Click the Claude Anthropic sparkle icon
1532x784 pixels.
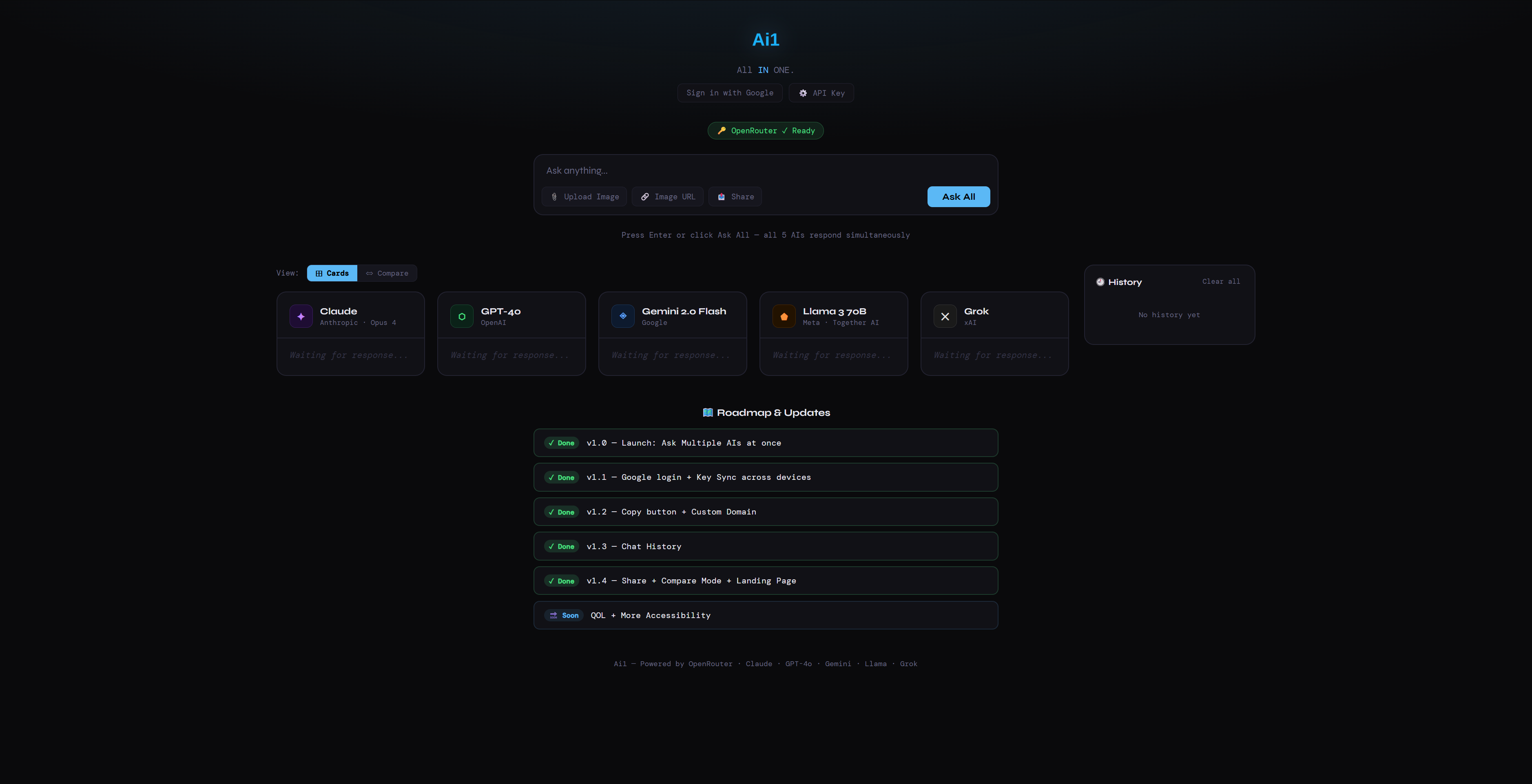click(x=301, y=316)
